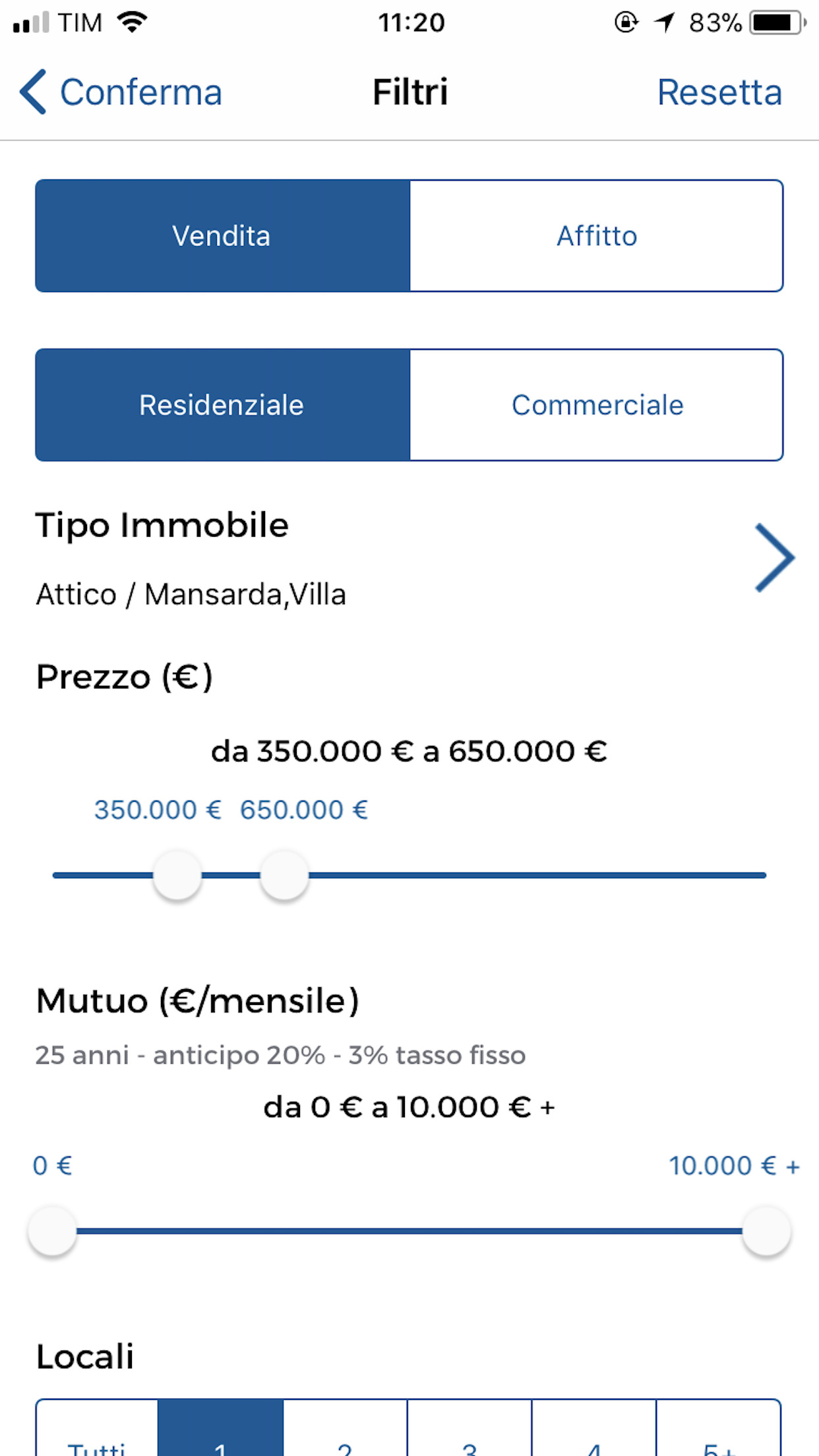Tap Conferma to apply filters
819x1456 pixels.
click(x=140, y=92)
